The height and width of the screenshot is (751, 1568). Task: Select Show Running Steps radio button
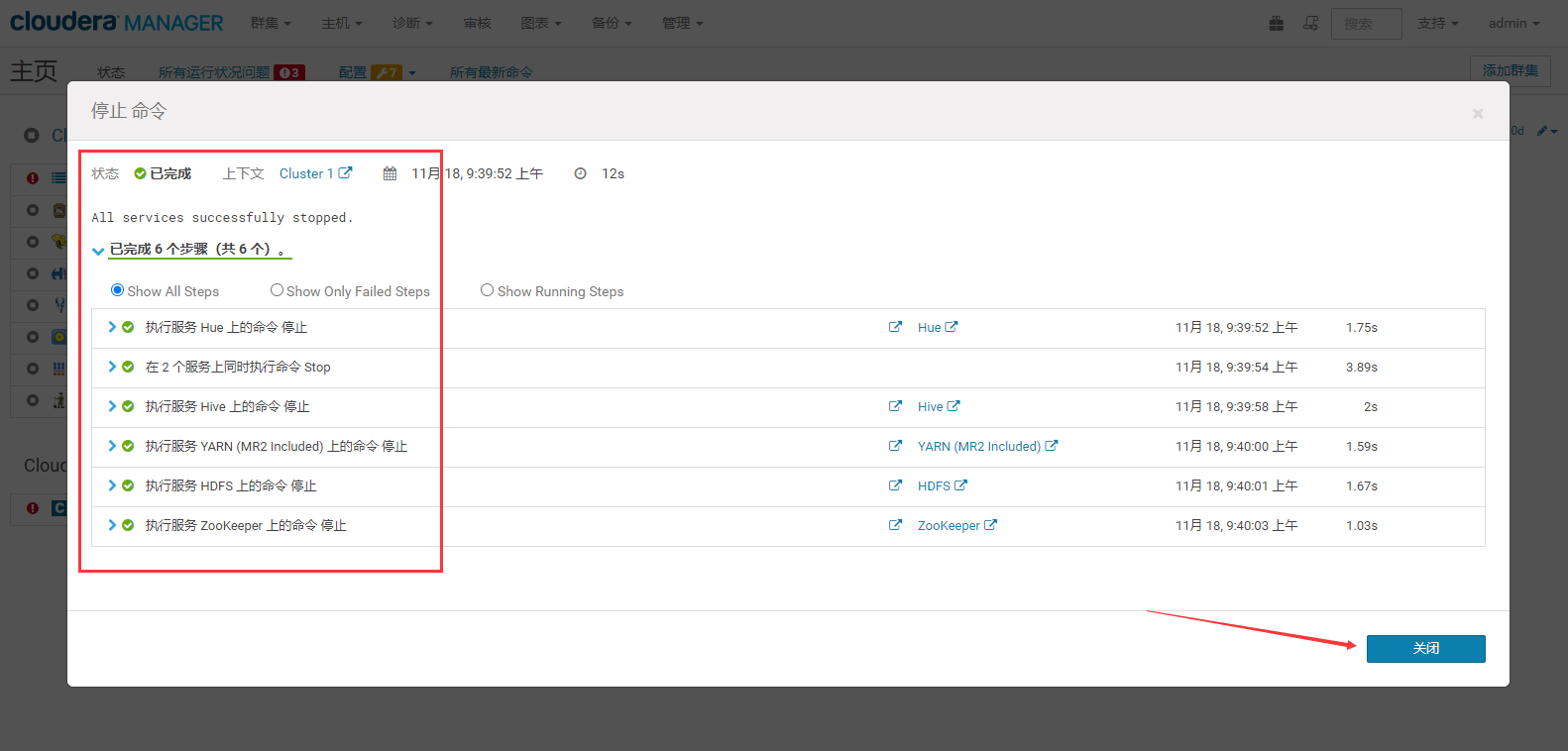(x=487, y=290)
